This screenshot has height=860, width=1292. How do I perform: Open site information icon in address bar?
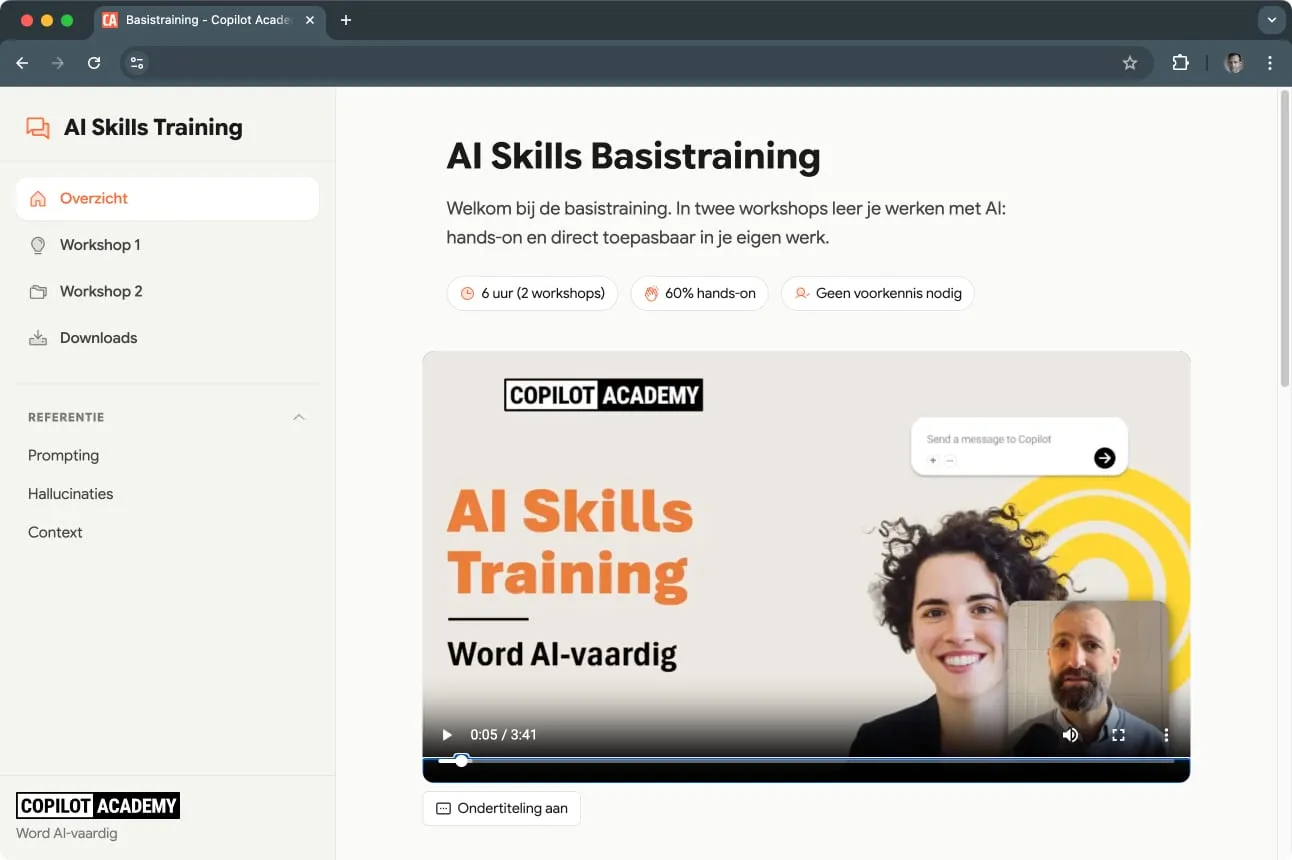137,63
